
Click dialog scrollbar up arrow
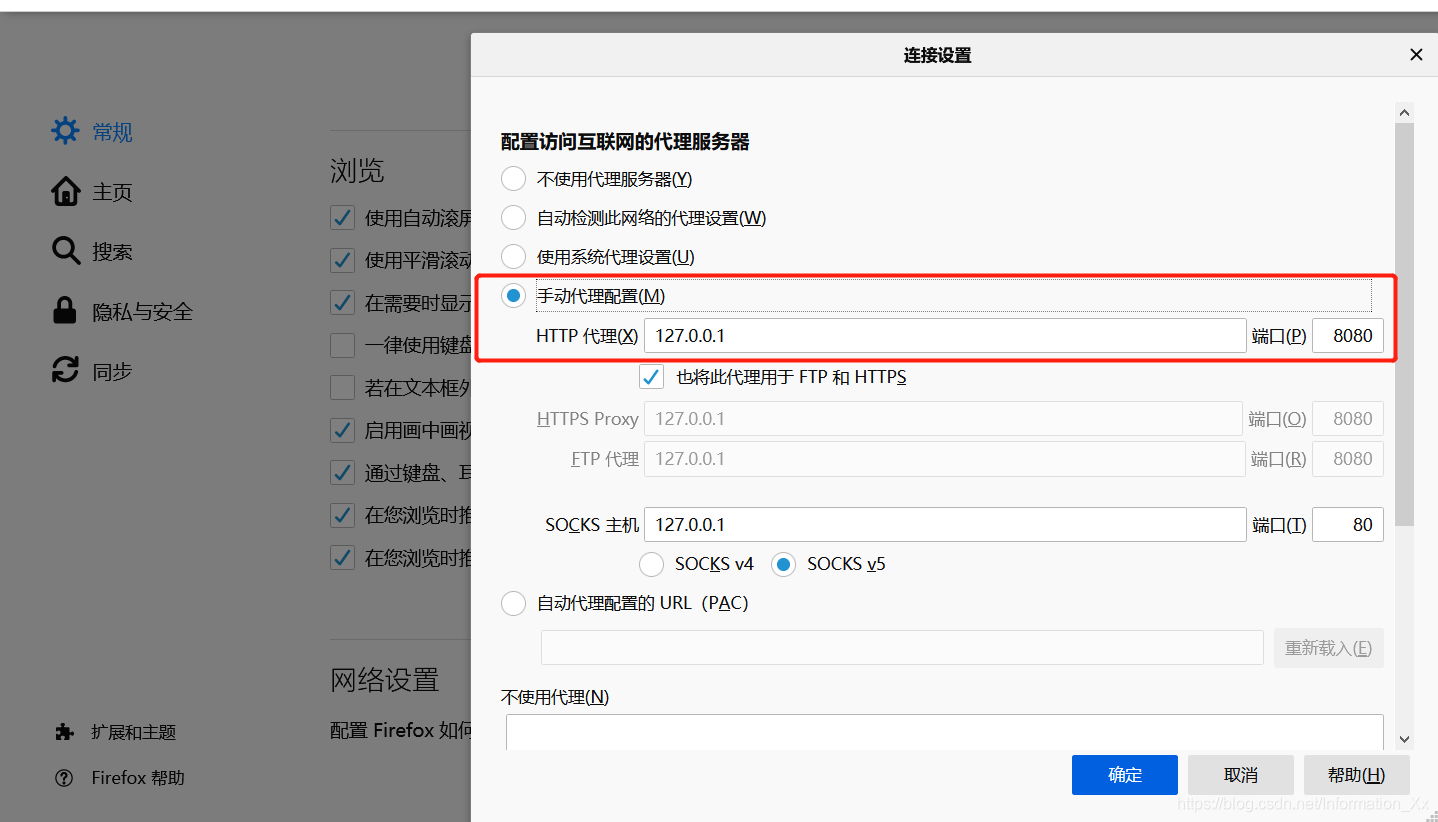[x=1404, y=113]
